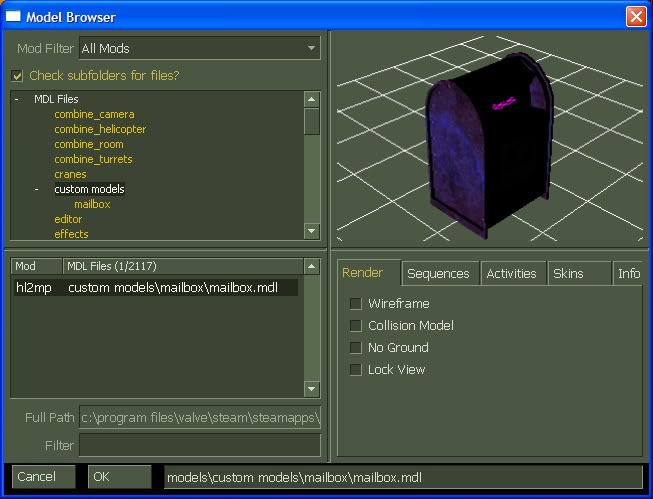Click folder tree scroll up arrow
The height and width of the screenshot is (499, 653).
pos(312,100)
